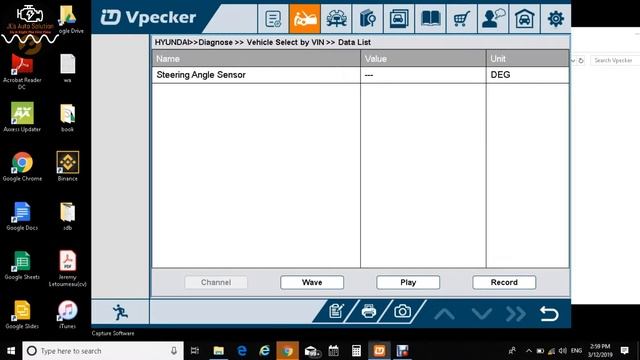Image resolution: width=640 pixels, height=360 pixels.
Task: Take a screenshot with the camera icon
Action: click(402, 311)
